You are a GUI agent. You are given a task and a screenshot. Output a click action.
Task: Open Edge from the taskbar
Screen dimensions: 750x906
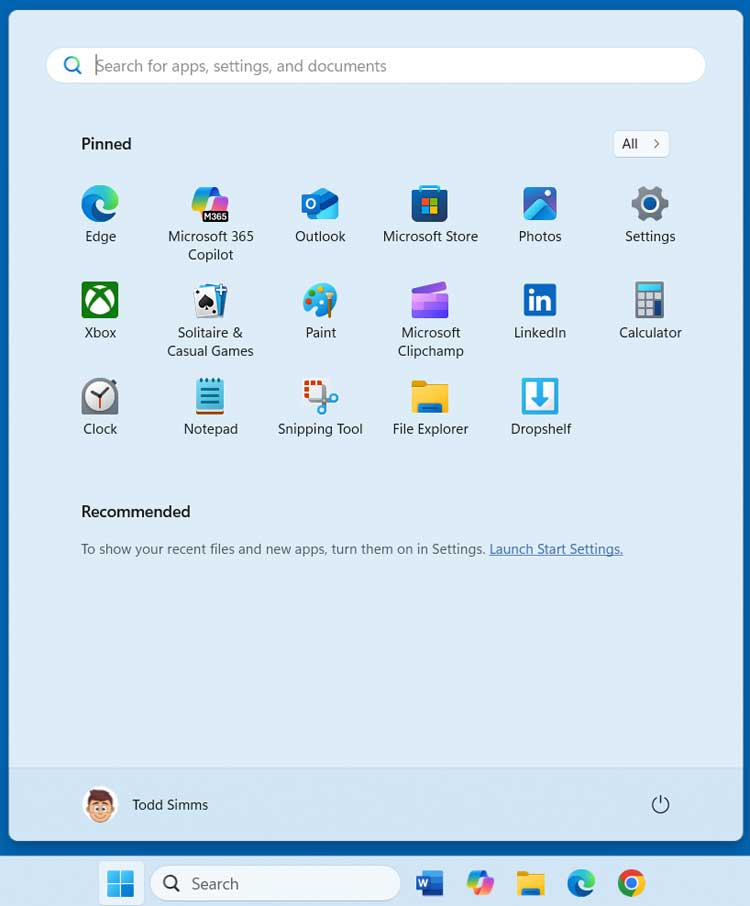point(581,883)
